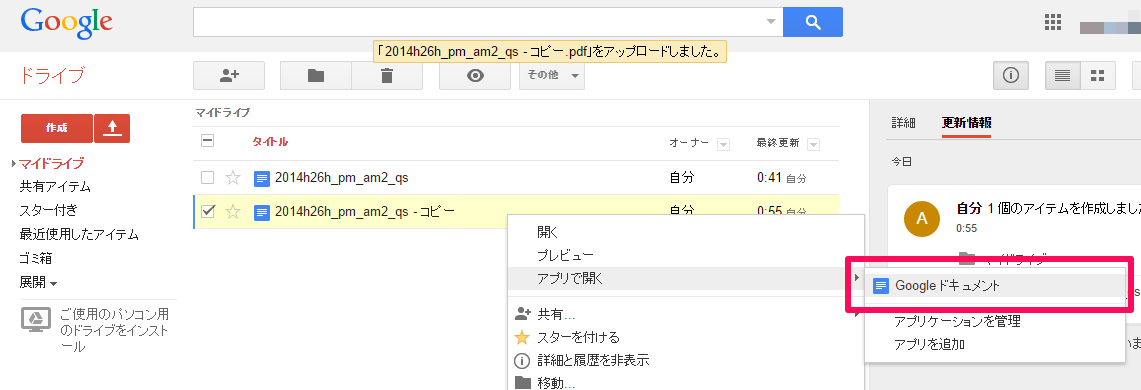Open the search options dropdown arrow
Screen dimensions: 1141x390
[771, 22]
